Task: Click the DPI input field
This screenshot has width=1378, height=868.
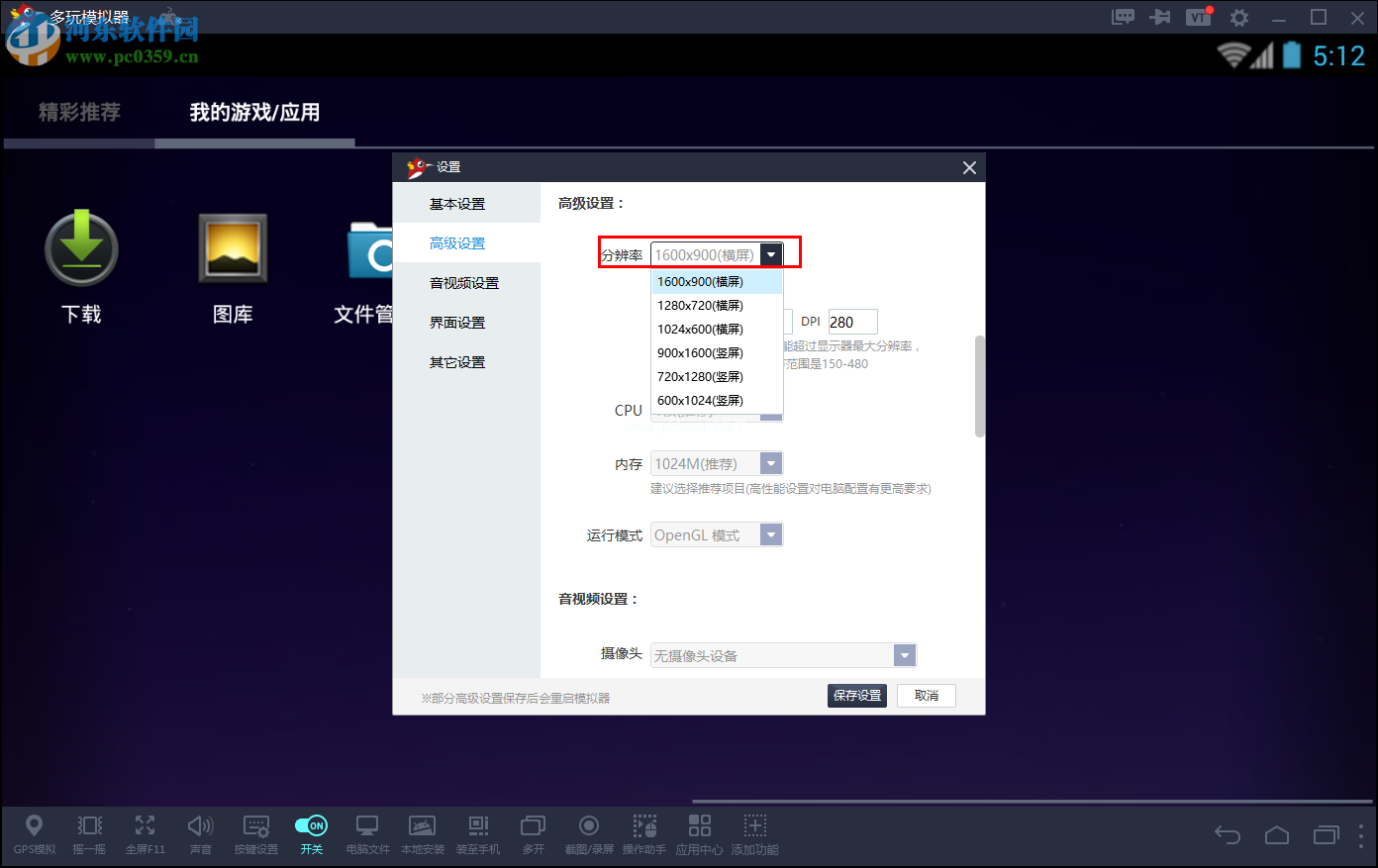Action: click(x=852, y=322)
